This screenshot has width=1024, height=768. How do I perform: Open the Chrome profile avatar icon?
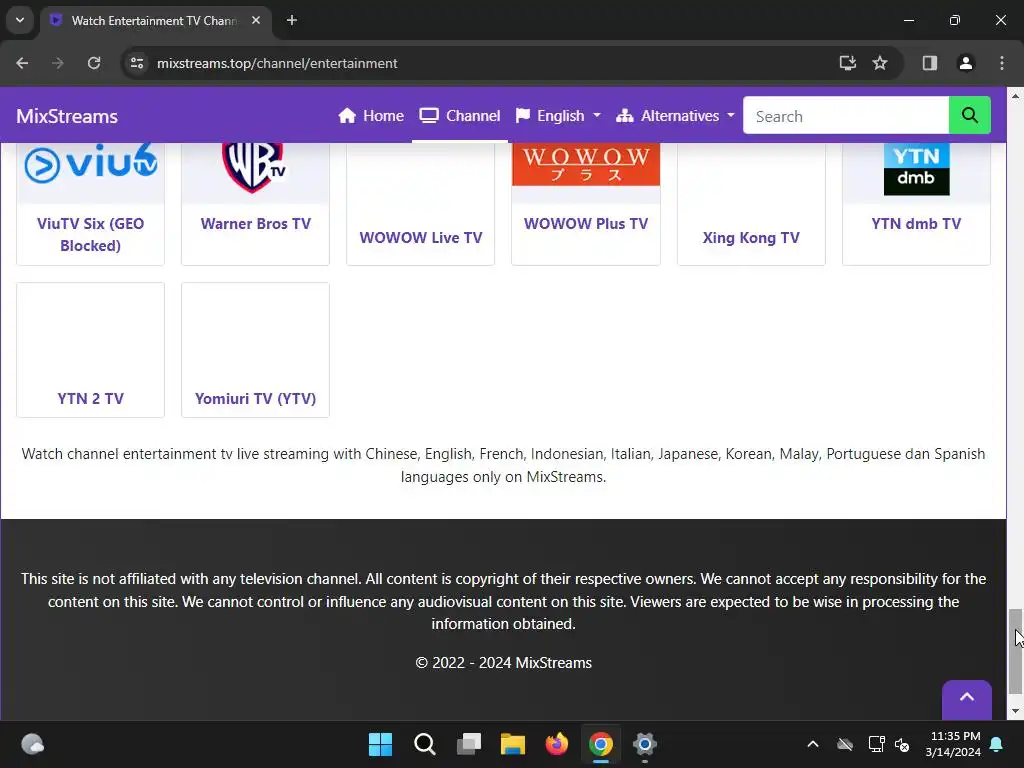[966, 63]
